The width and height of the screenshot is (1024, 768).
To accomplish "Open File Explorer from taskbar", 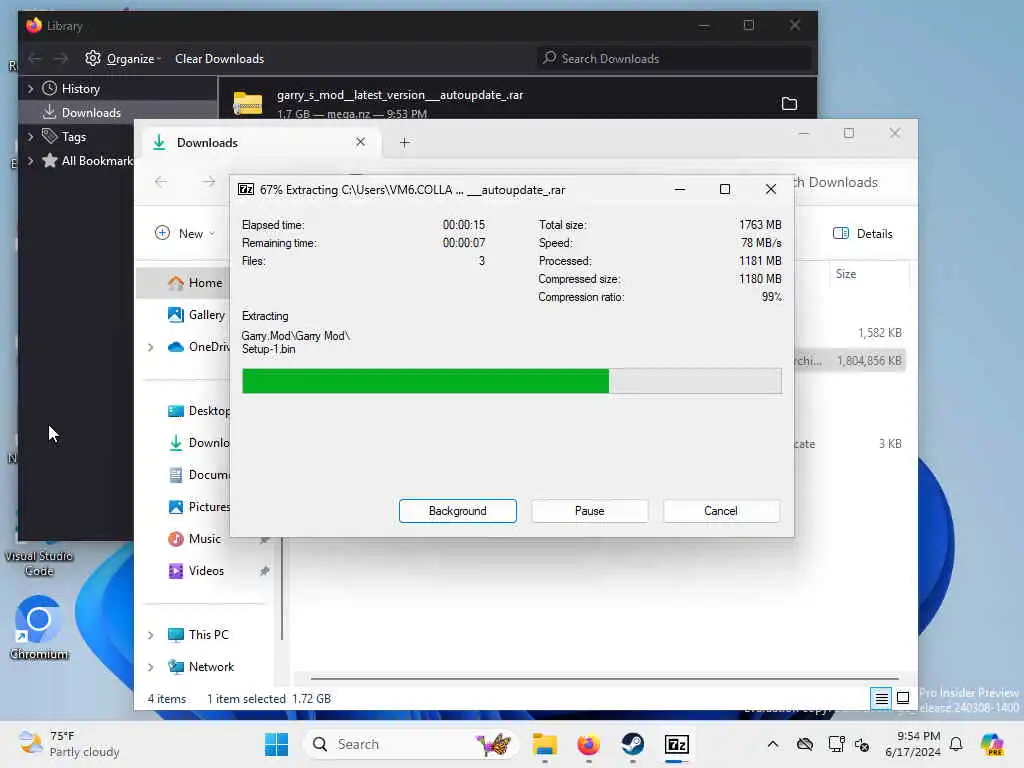I will [544, 744].
